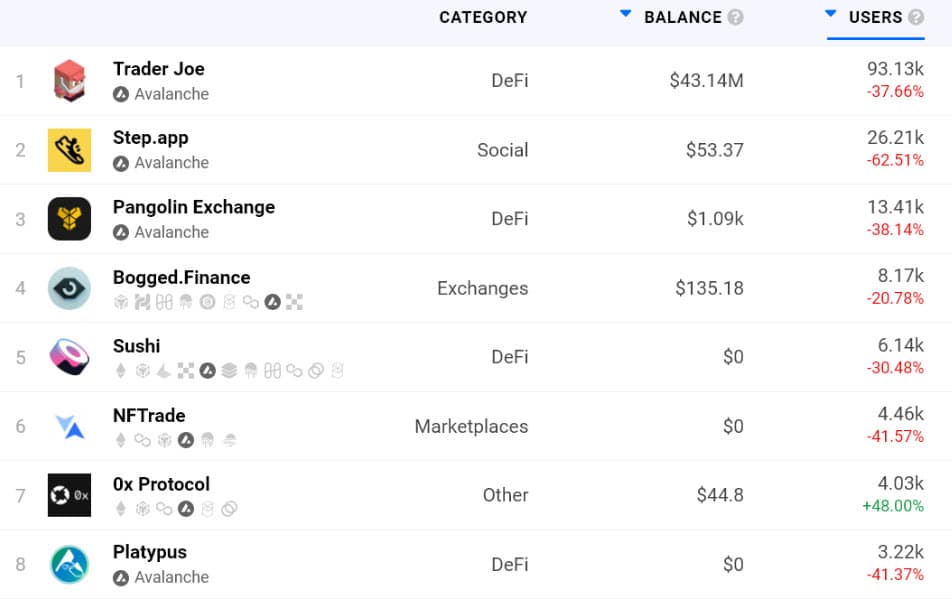Switch to the USERS column header
This screenshot has width=952, height=599.
[877, 17]
